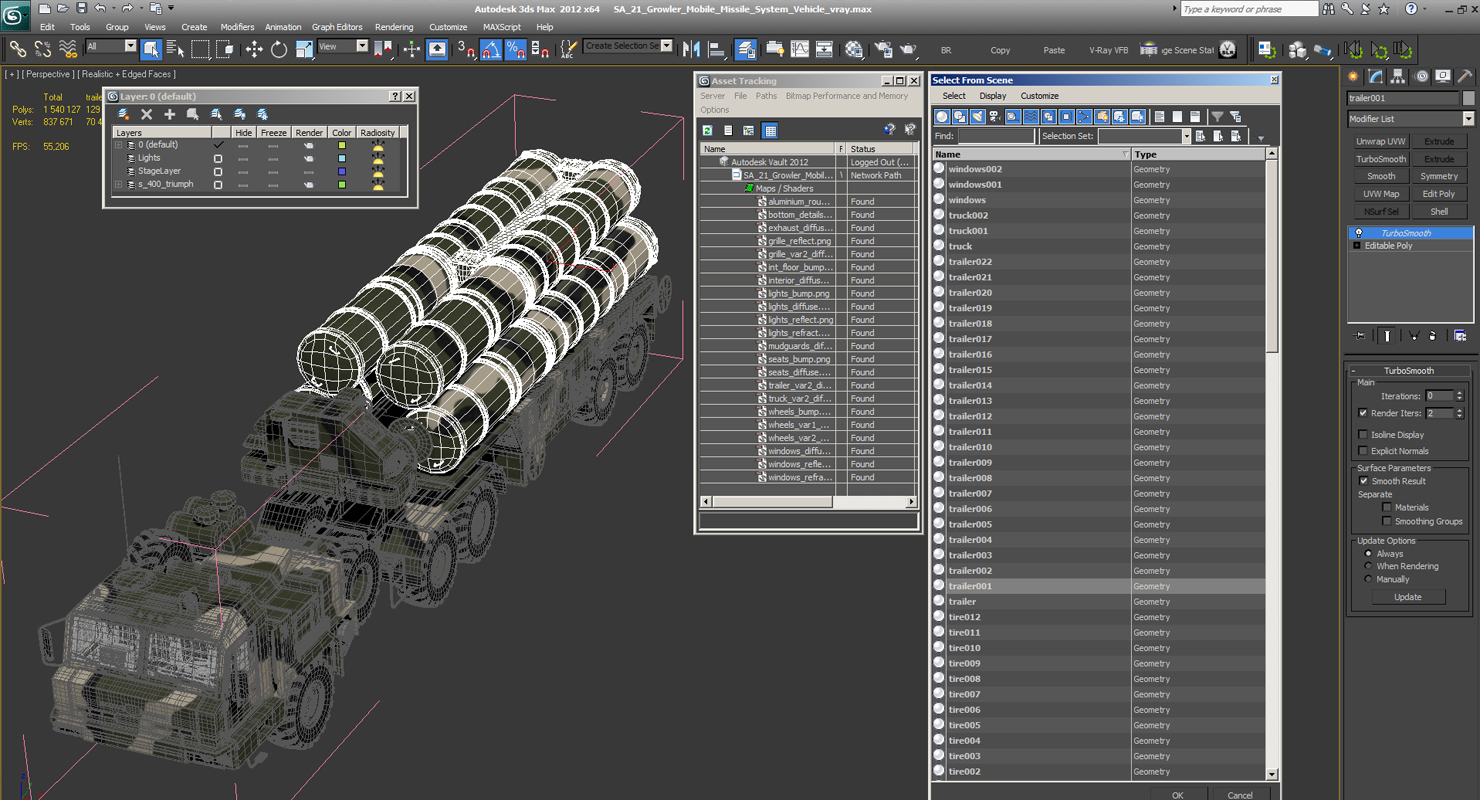The height and width of the screenshot is (800, 1480).
Task: Toggle Display Geometry filter in Select From Scene
Action: point(942,116)
